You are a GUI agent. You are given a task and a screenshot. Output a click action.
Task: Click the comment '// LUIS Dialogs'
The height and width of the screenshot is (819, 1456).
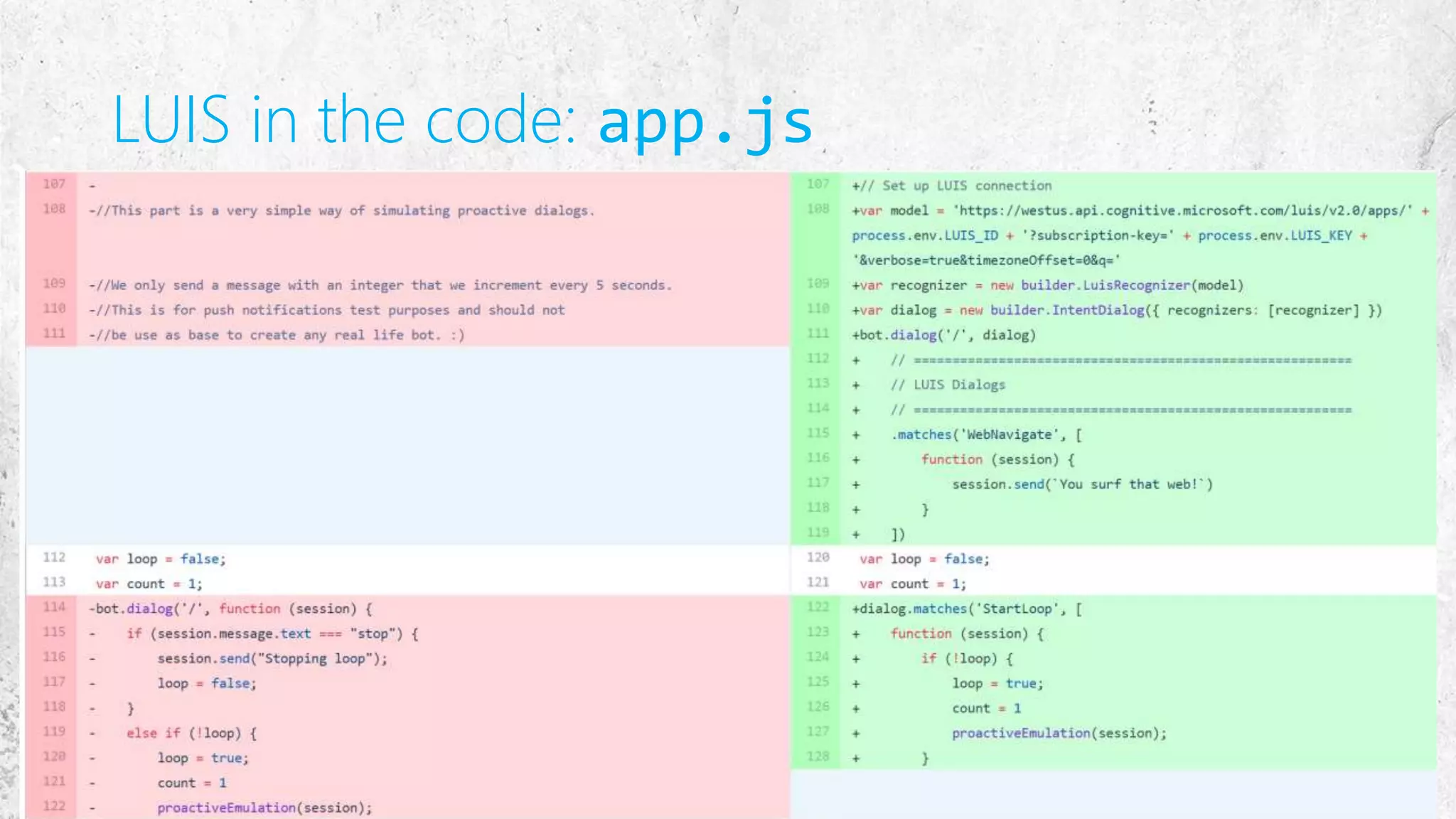coord(948,385)
